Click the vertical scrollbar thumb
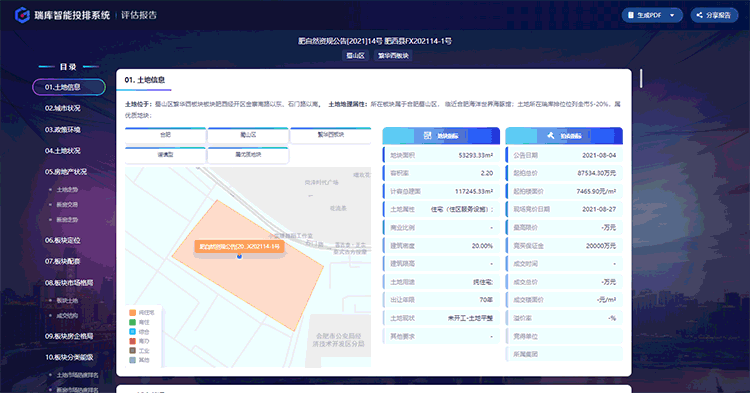Viewport: 750px width, 393px height. click(x=641, y=78)
